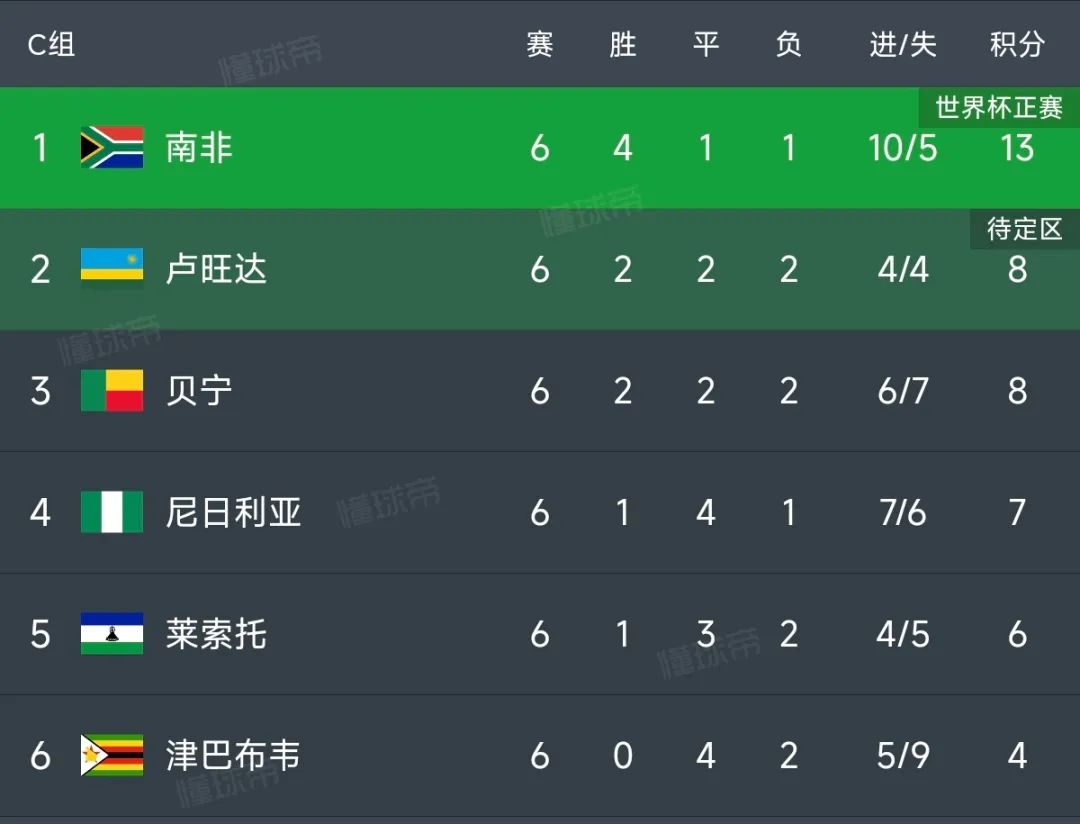Click the Nigeria flag icon
The height and width of the screenshot is (824, 1080).
(x=112, y=512)
